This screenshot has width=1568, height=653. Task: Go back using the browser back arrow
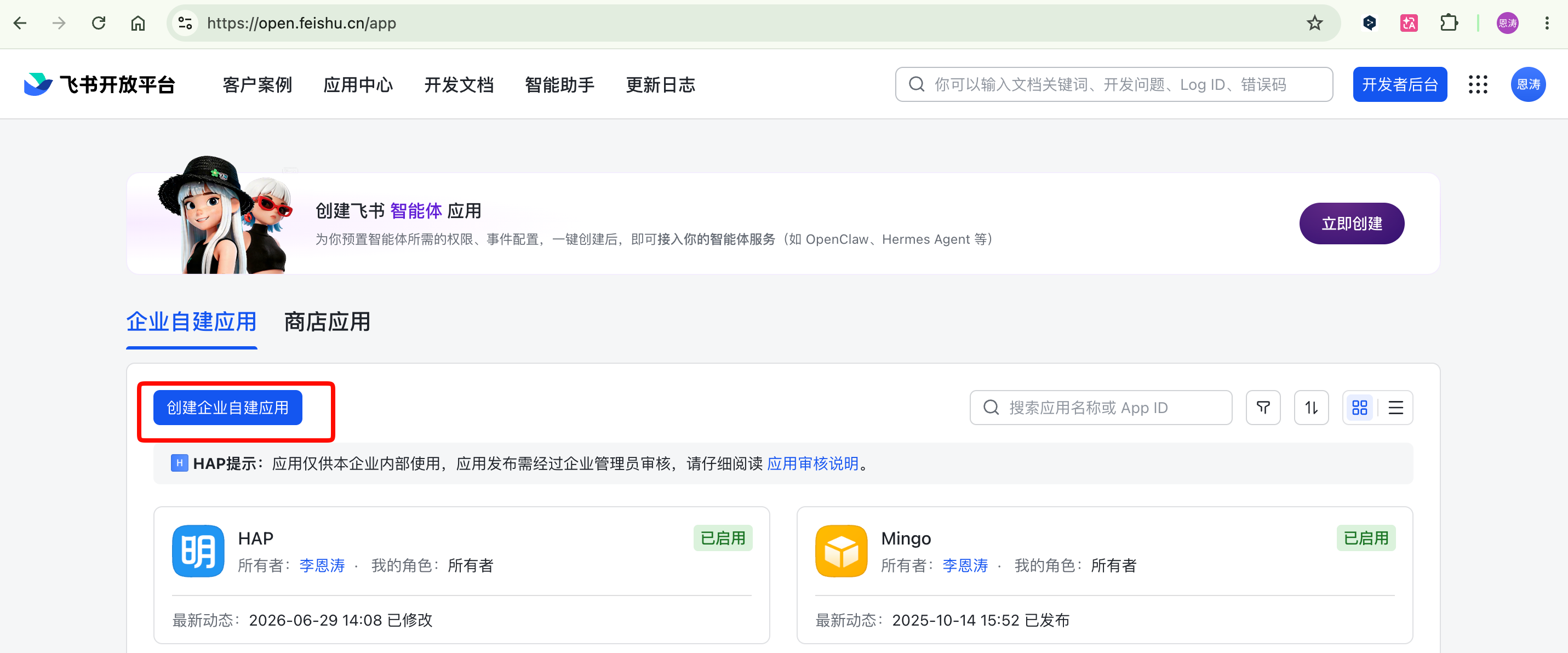click(20, 23)
